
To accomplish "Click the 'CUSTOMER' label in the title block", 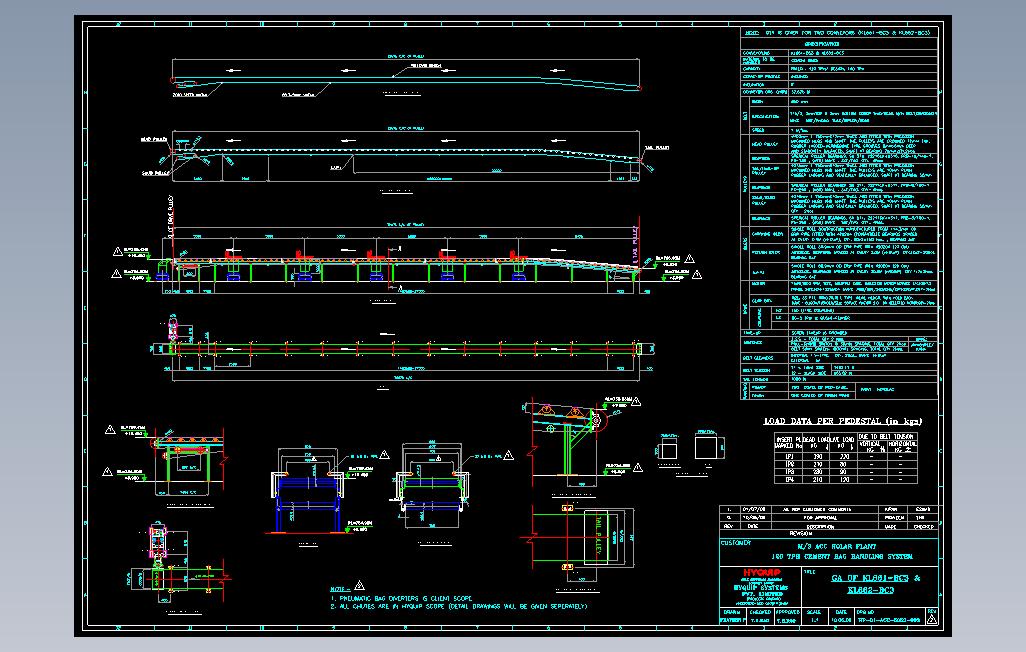I will point(736,543).
